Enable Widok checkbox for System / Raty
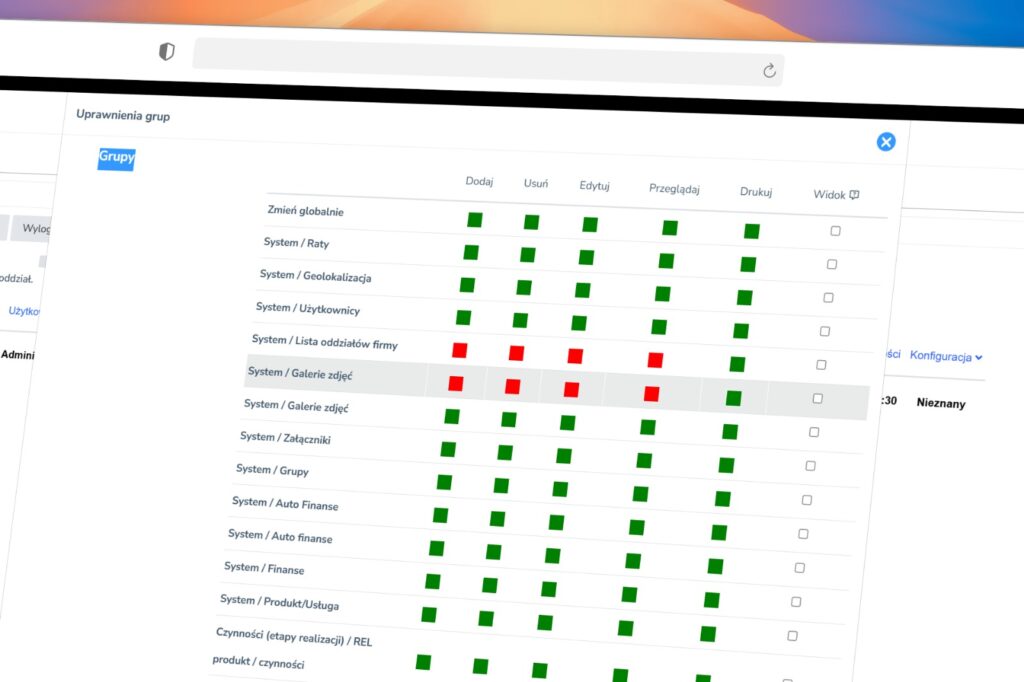Image resolution: width=1024 pixels, height=682 pixels. coord(832,264)
